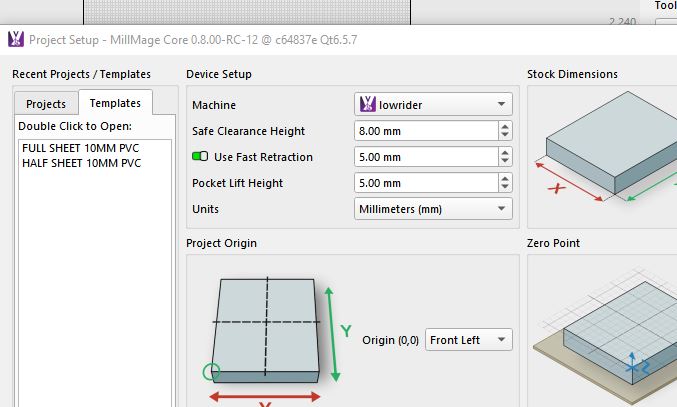Click the Pocket Lift Height field
677x407 pixels.
(x=426, y=183)
